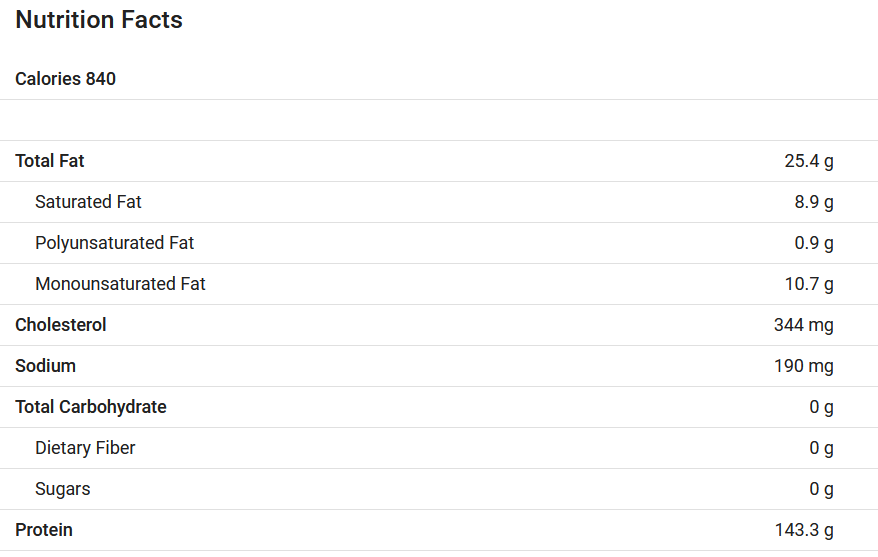
Task: Click the 8.9 g saturated fat value
Action: (814, 202)
